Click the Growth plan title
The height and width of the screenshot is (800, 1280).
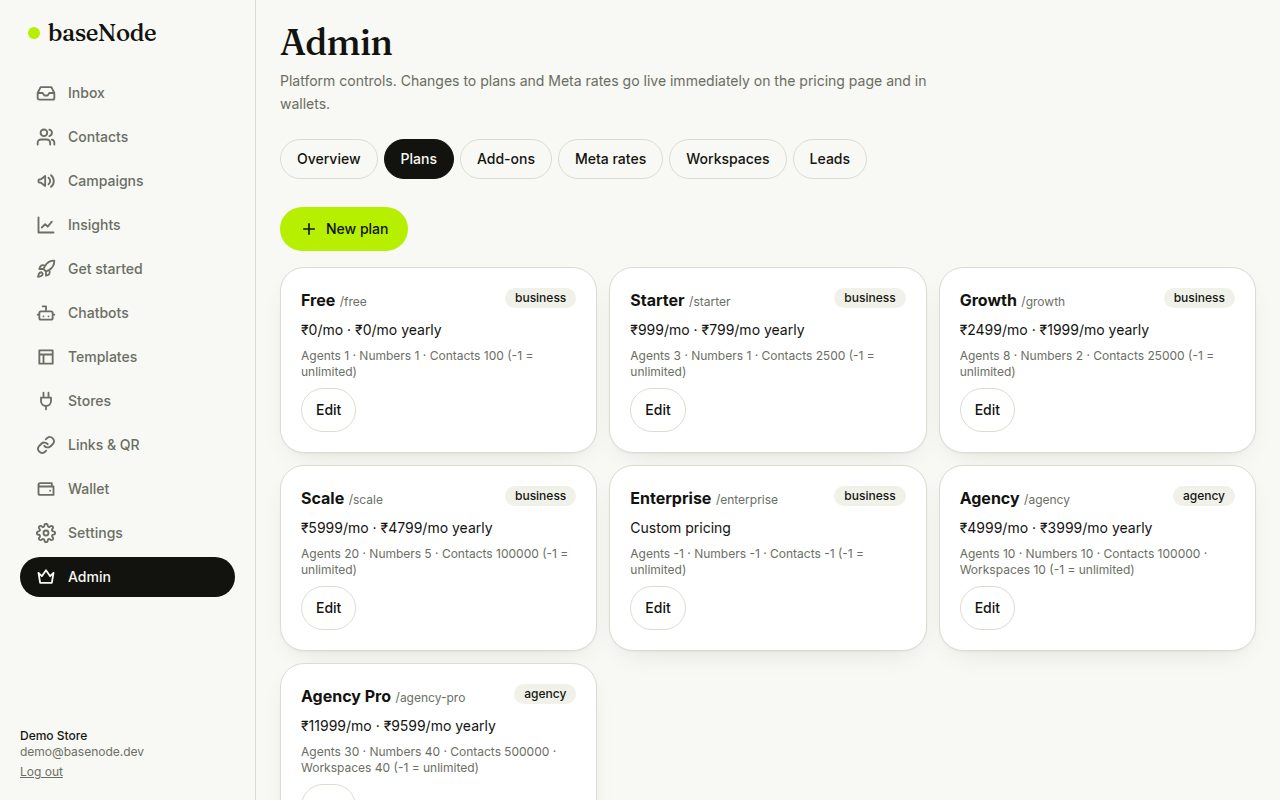pos(988,300)
